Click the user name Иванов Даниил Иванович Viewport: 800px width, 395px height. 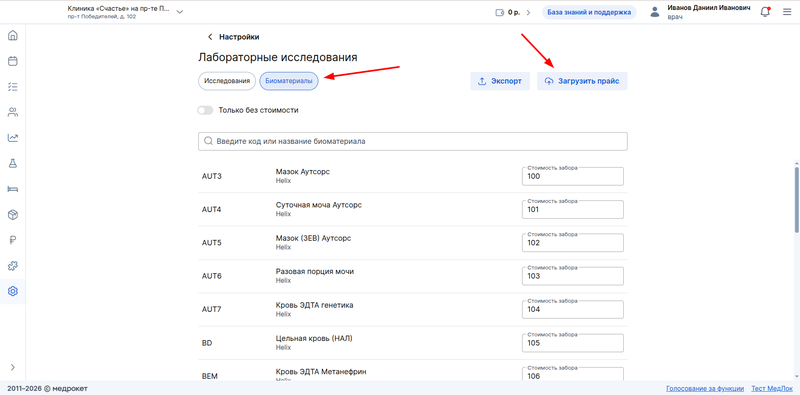click(x=709, y=8)
